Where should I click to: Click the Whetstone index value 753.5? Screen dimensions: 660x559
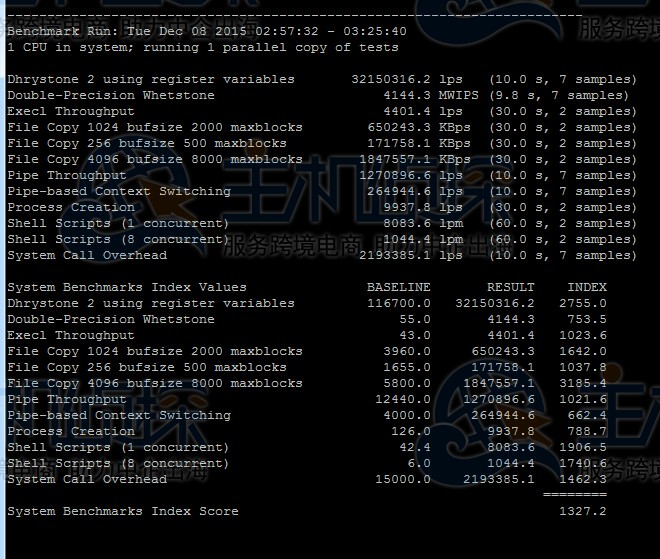(586, 319)
